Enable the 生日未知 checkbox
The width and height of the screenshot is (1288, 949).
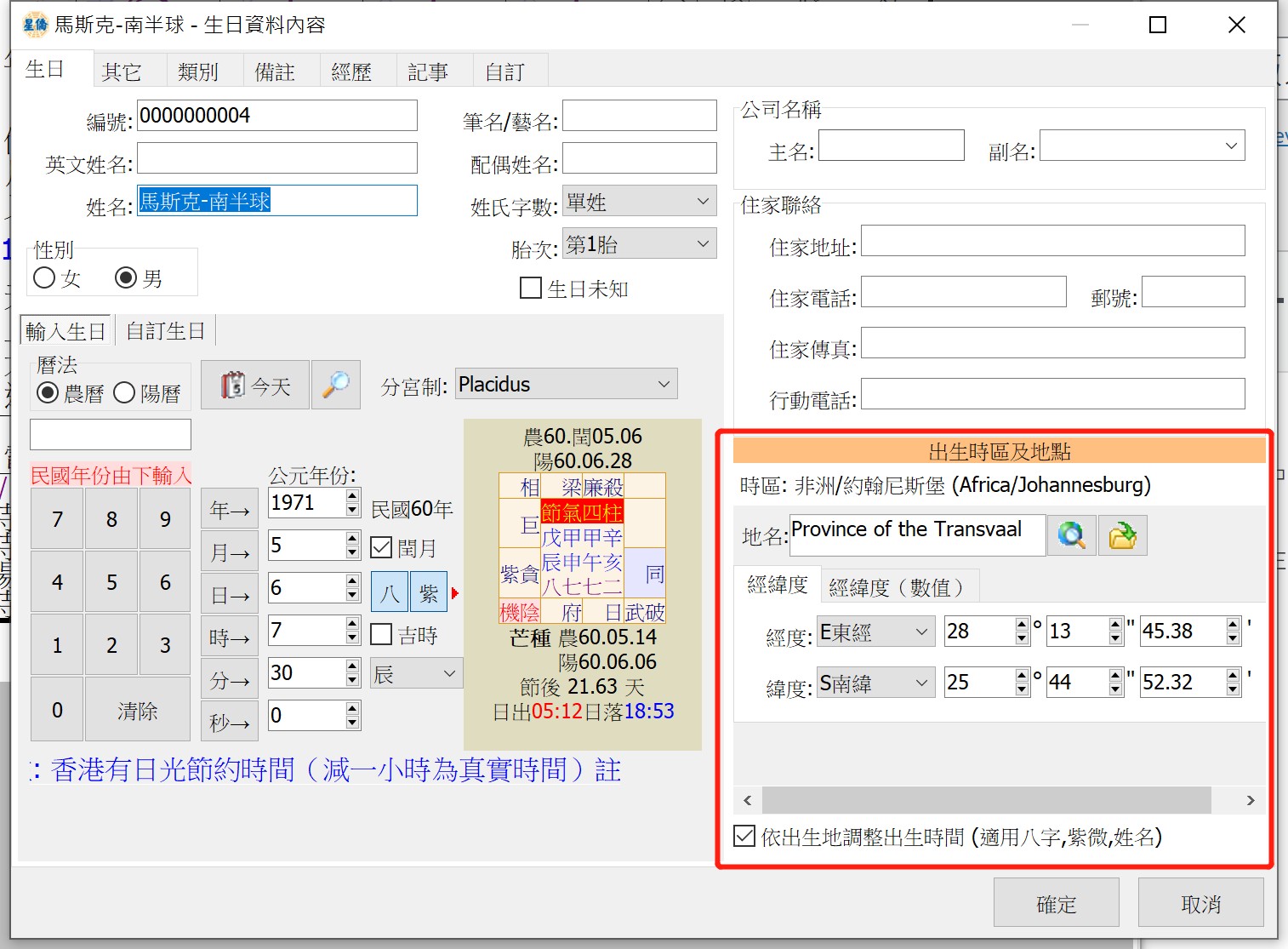point(531,289)
